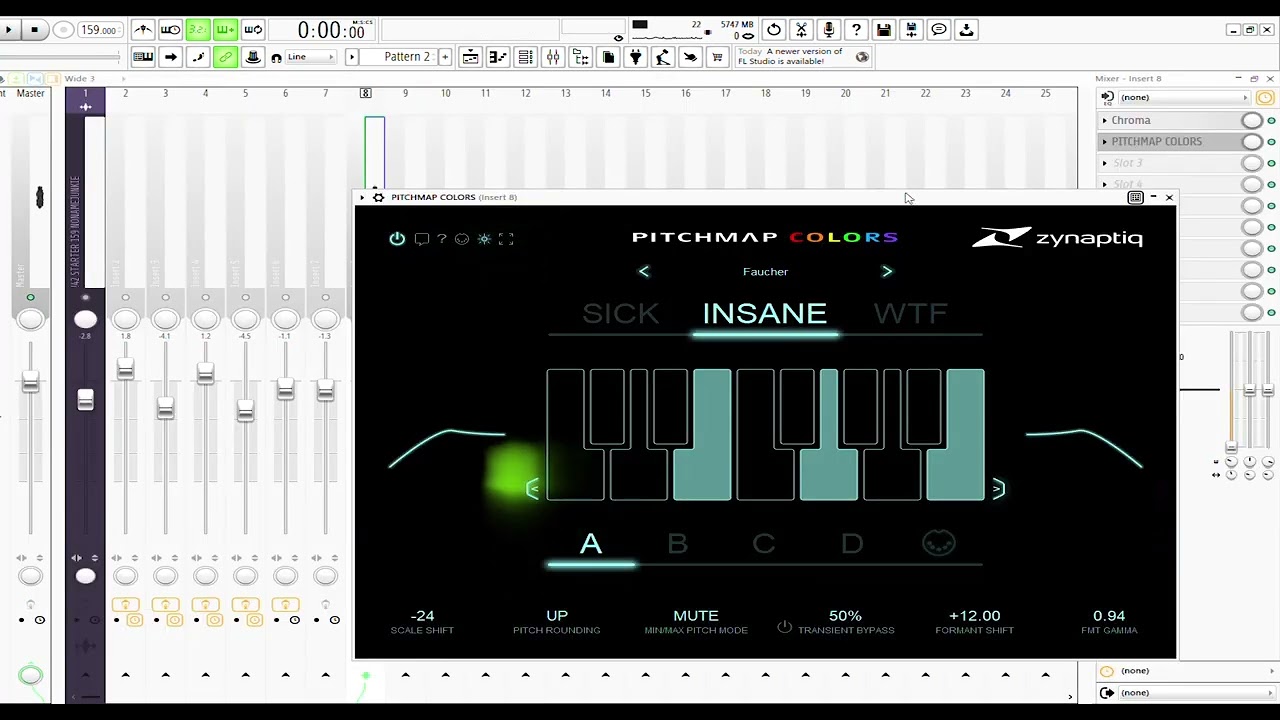This screenshot has height=720, width=1280.
Task: Click the save project floppy icon
Action: [x=884, y=30]
